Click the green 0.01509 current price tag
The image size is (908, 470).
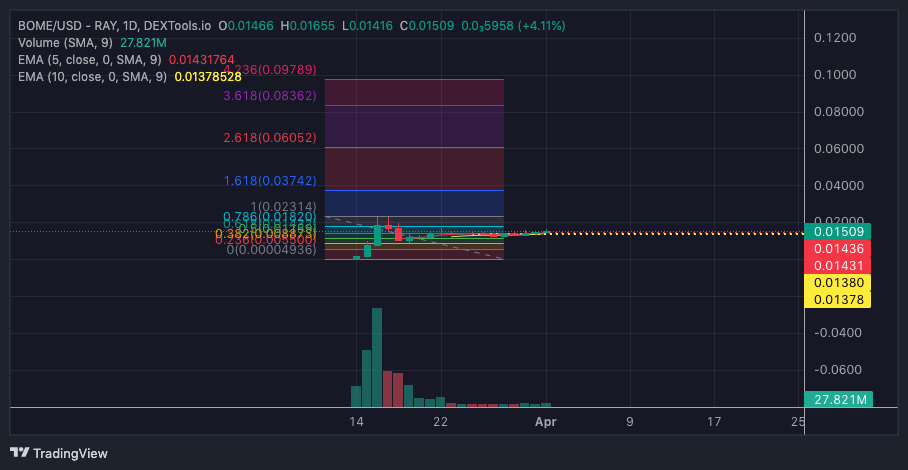pyautogui.click(x=838, y=232)
